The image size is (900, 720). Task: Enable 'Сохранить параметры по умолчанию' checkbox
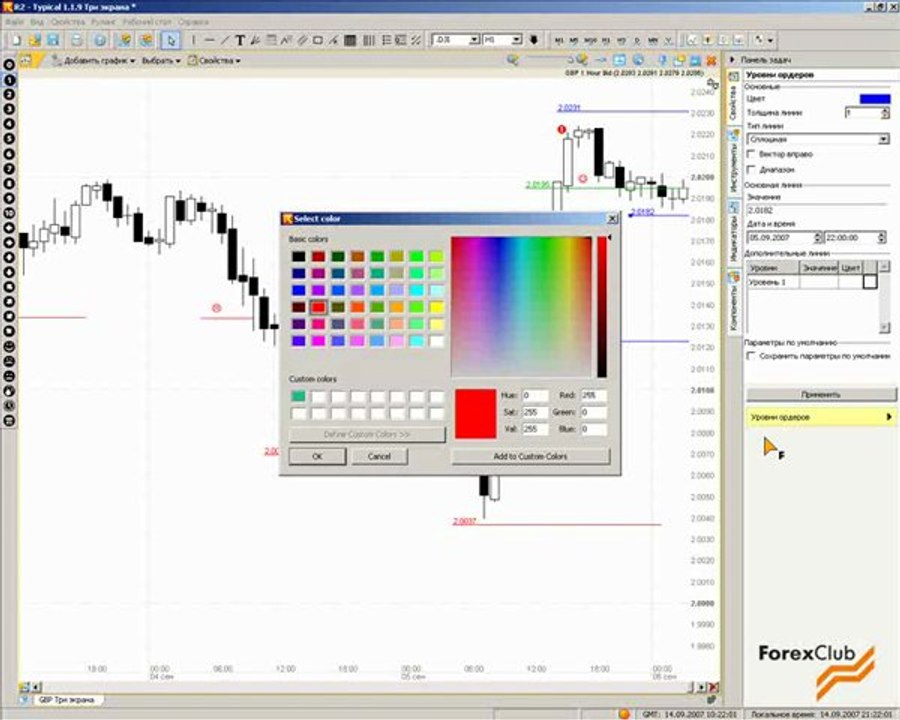click(x=751, y=356)
